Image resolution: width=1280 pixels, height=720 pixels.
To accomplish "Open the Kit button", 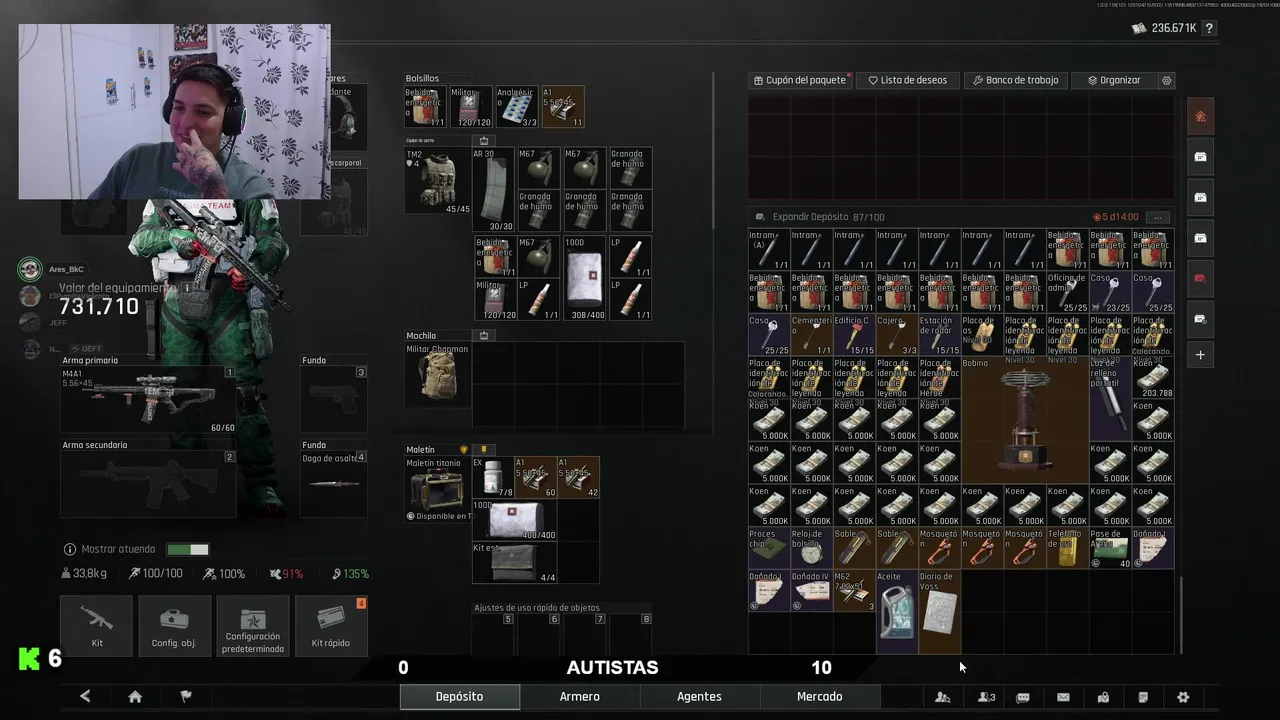I will (96, 626).
